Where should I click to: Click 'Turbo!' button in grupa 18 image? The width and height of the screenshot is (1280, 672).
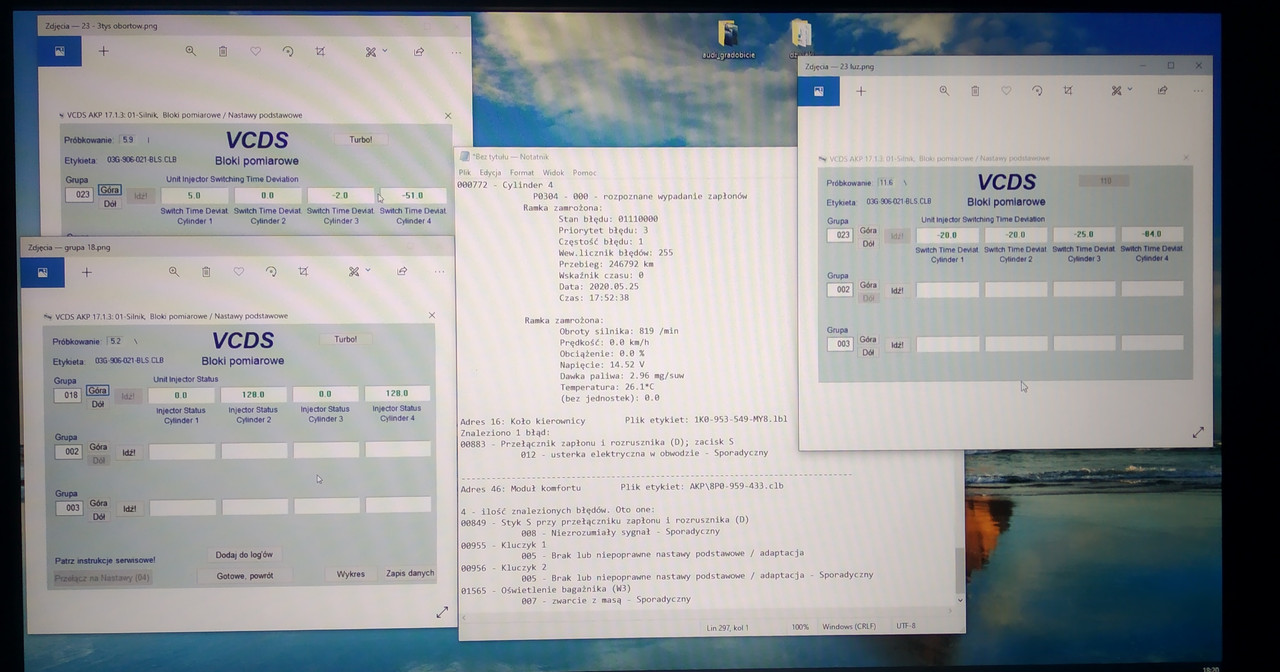(x=345, y=339)
